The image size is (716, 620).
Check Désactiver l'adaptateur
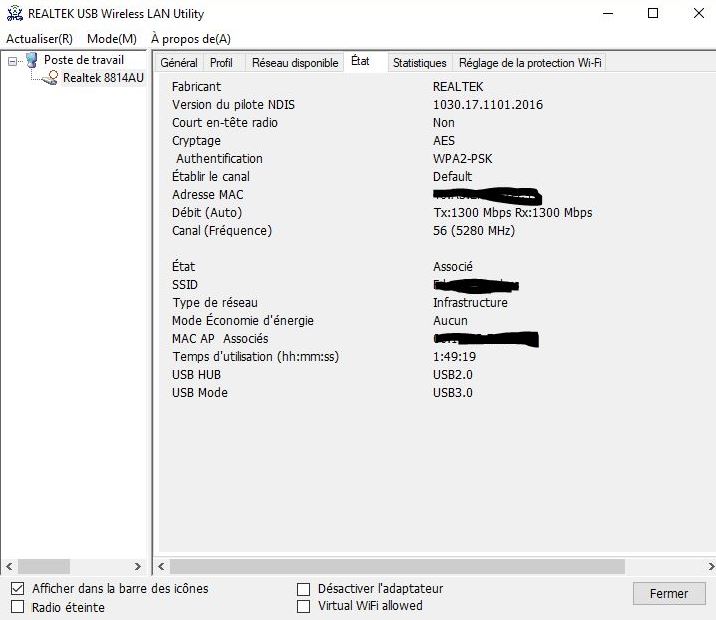303,589
